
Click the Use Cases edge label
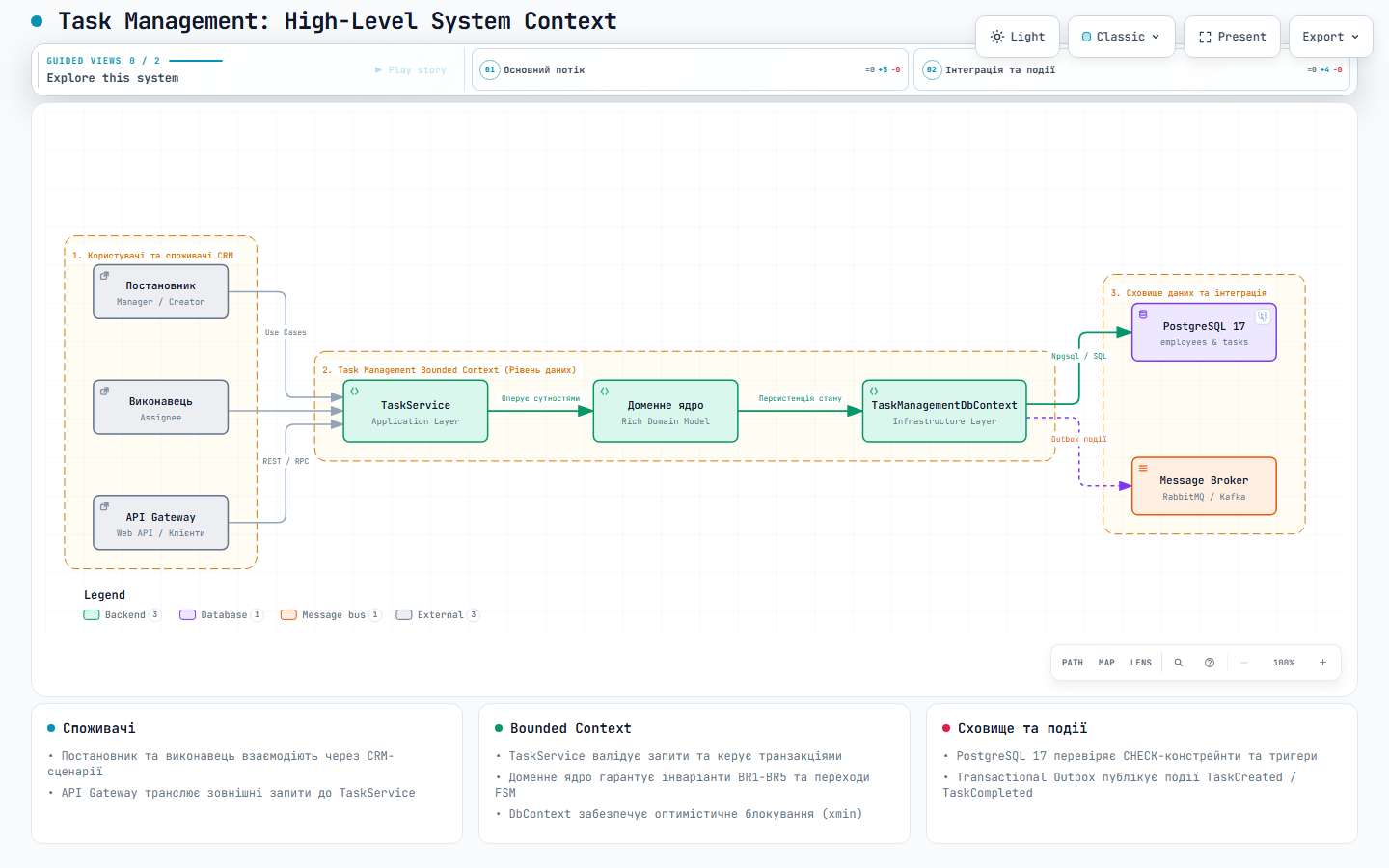286,332
